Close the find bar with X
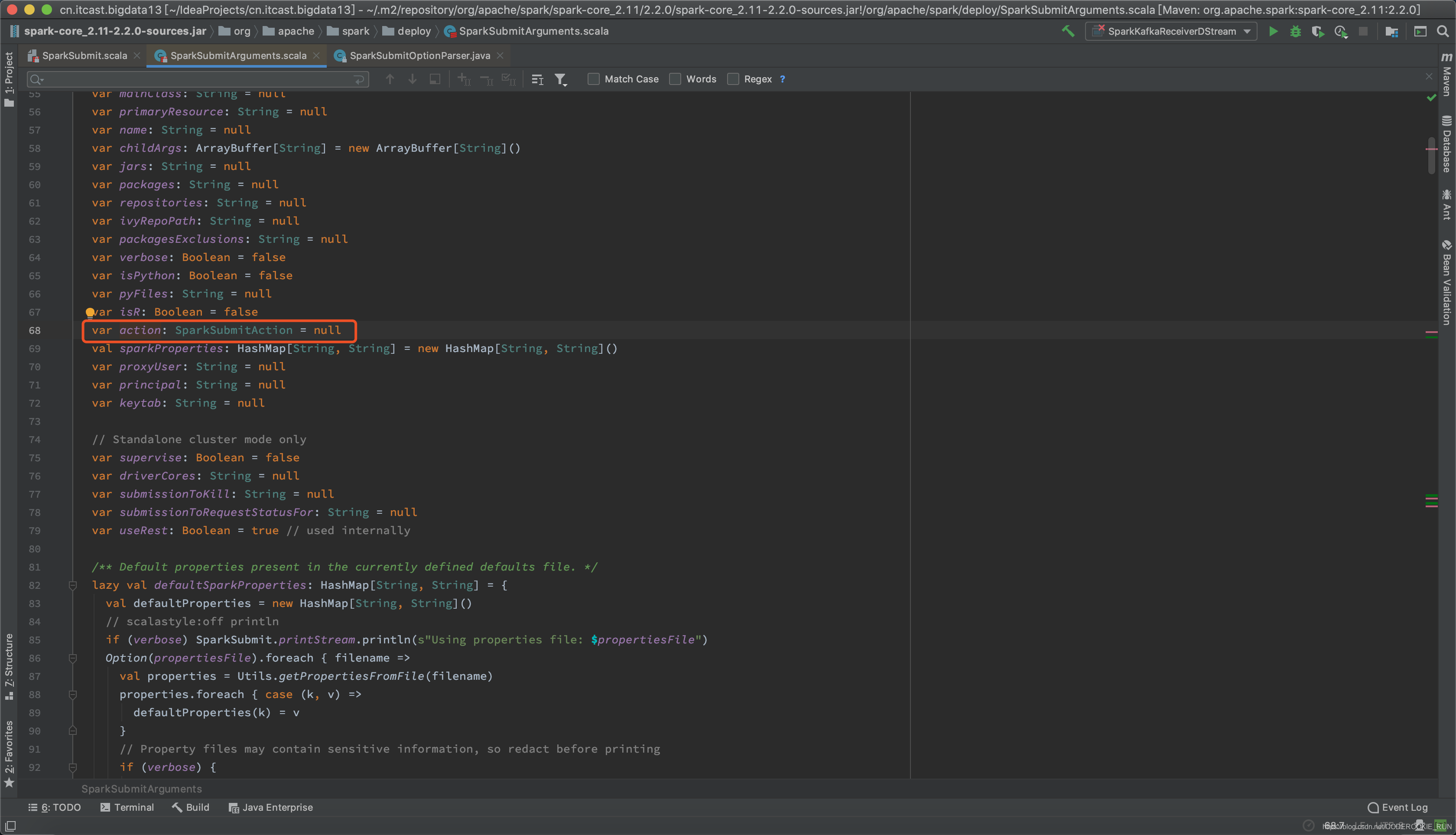The width and height of the screenshot is (1456, 835). [x=1429, y=76]
